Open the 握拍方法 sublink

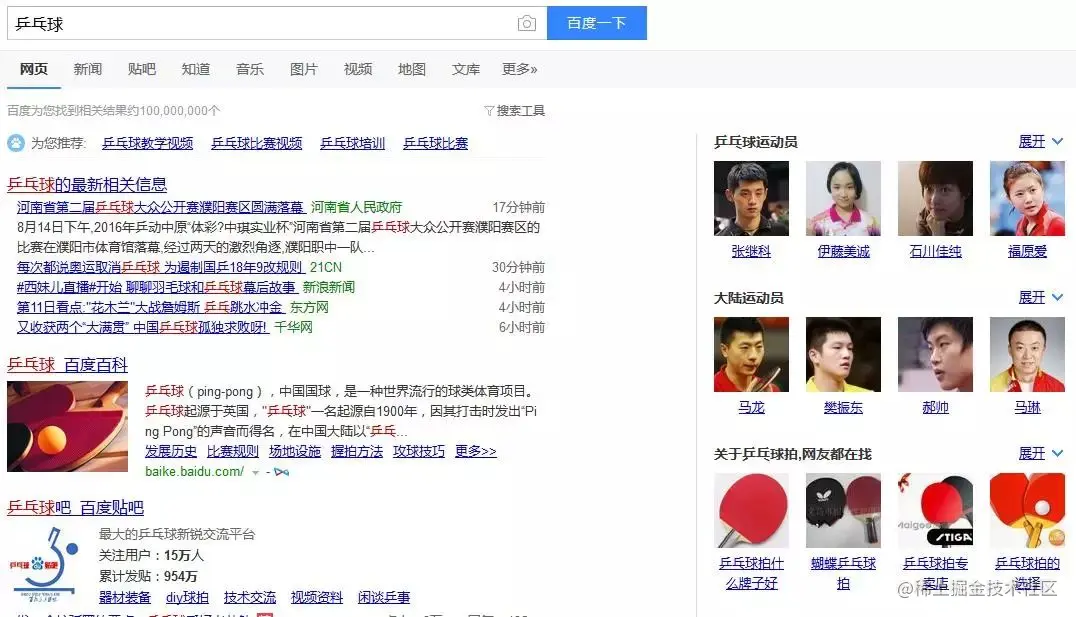coord(357,451)
